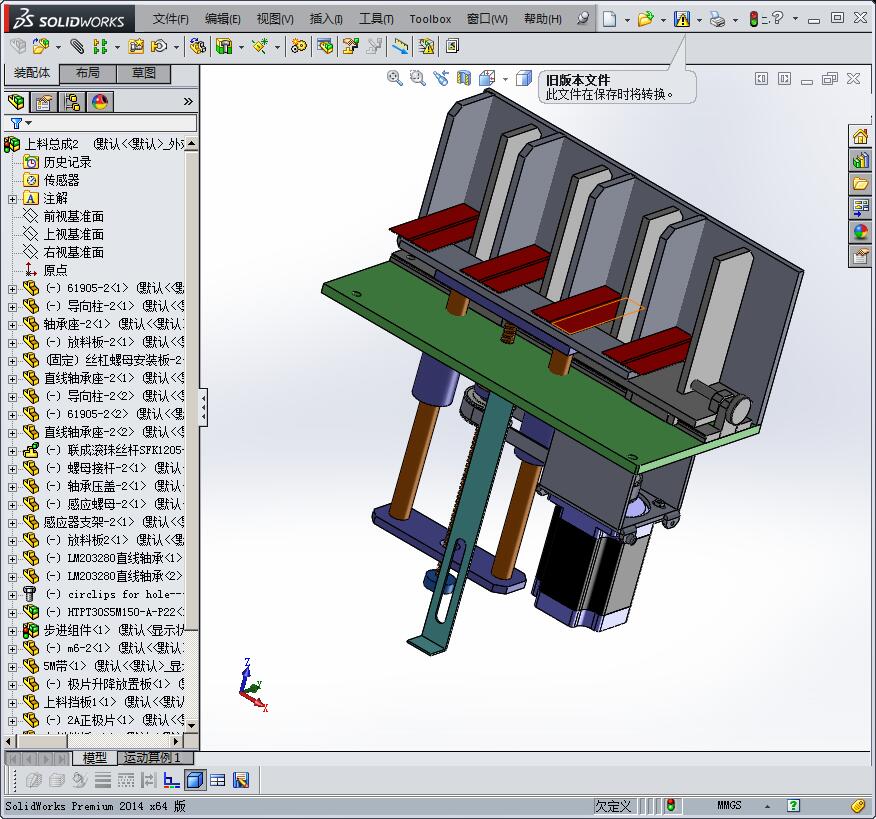Screen dimensions: 876x819
Task: Open the 工具(T) menu
Action: (x=376, y=19)
